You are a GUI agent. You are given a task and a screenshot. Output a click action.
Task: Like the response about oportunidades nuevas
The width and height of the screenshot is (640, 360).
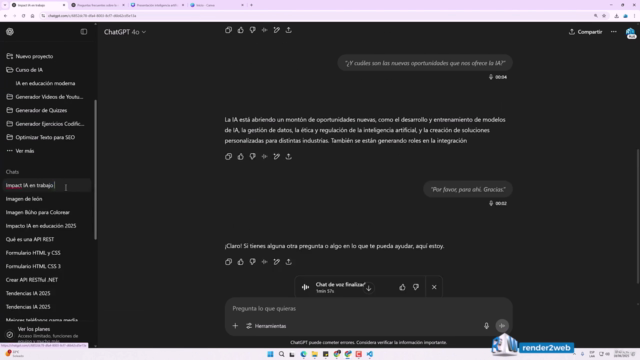click(240, 156)
